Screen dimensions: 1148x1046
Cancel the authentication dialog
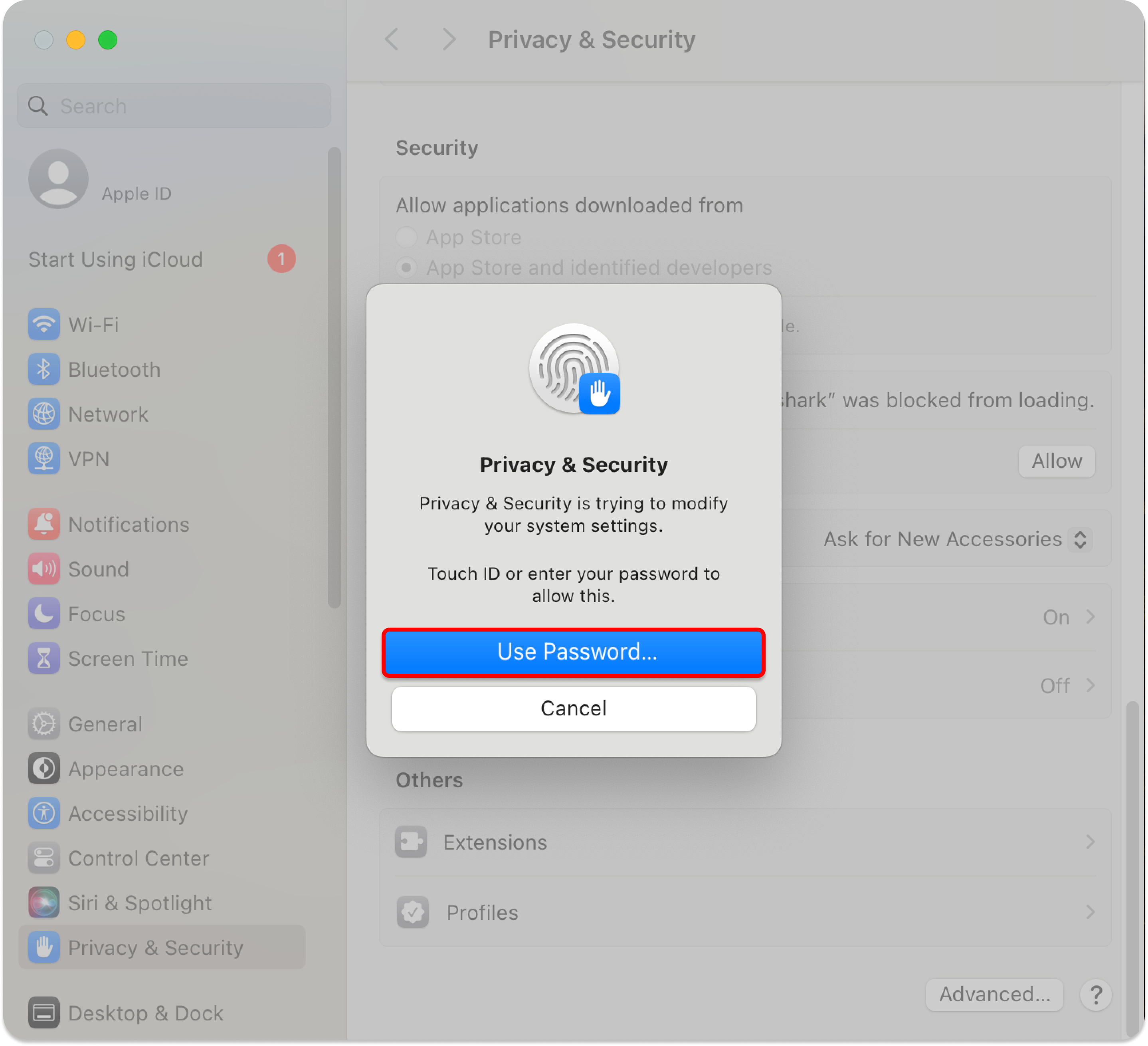click(x=574, y=708)
